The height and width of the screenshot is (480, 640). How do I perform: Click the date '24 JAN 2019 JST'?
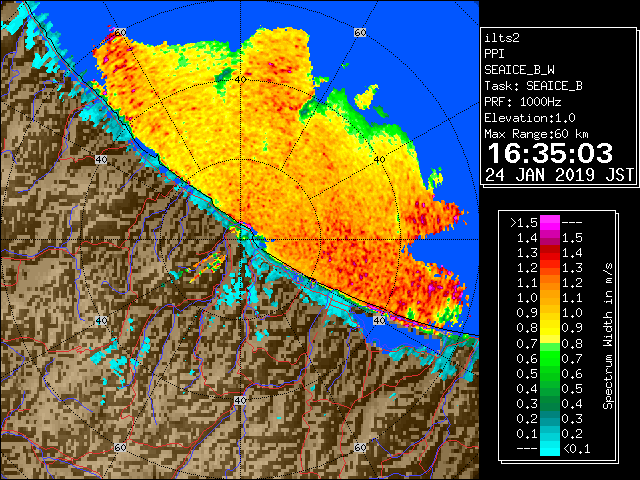559,175
